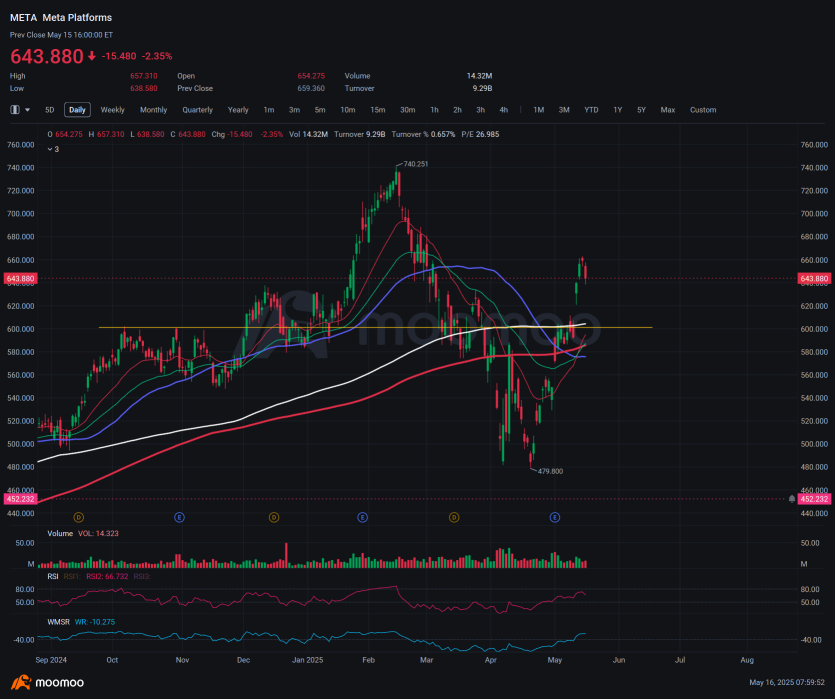835x699 pixels.
Task: Select the 3m minute interval
Action: click(294, 110)
